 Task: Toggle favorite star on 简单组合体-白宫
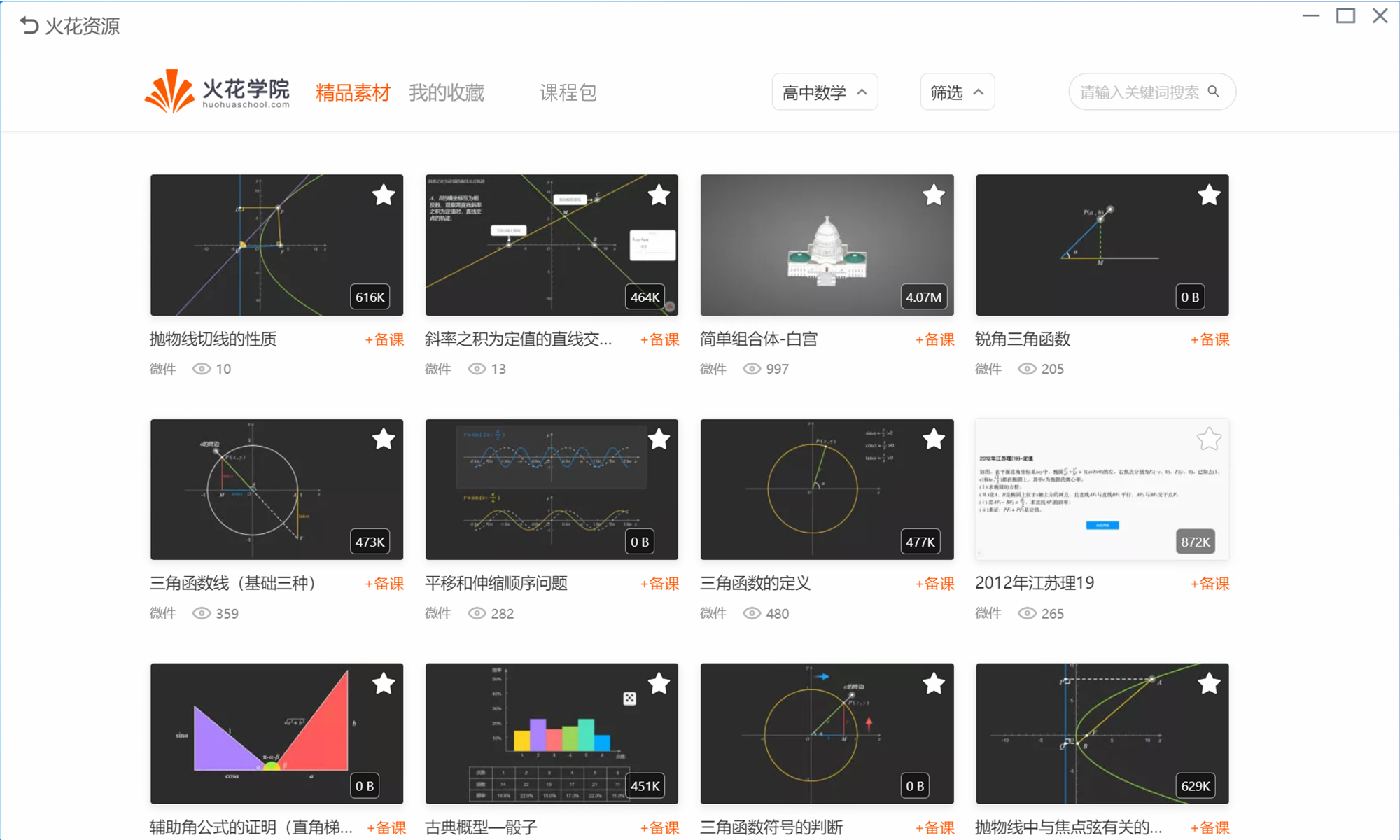coord(934,195)
